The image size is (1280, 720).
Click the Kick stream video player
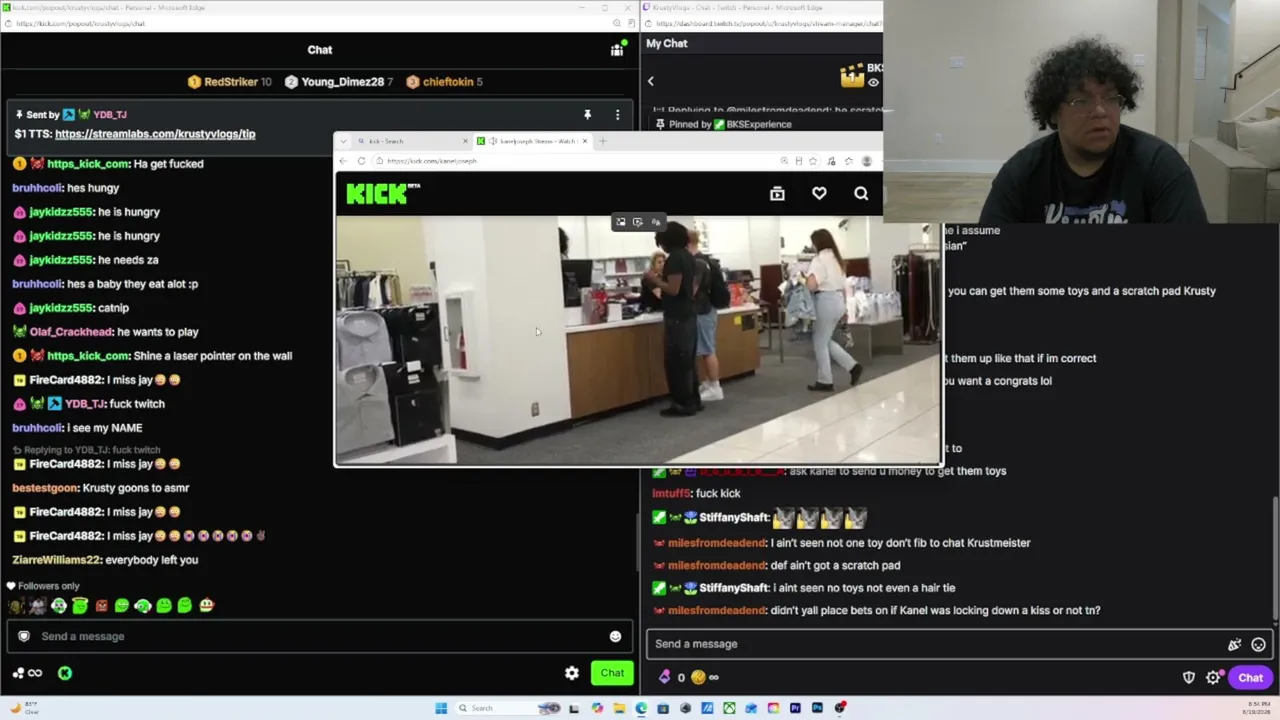click(638, 340)
